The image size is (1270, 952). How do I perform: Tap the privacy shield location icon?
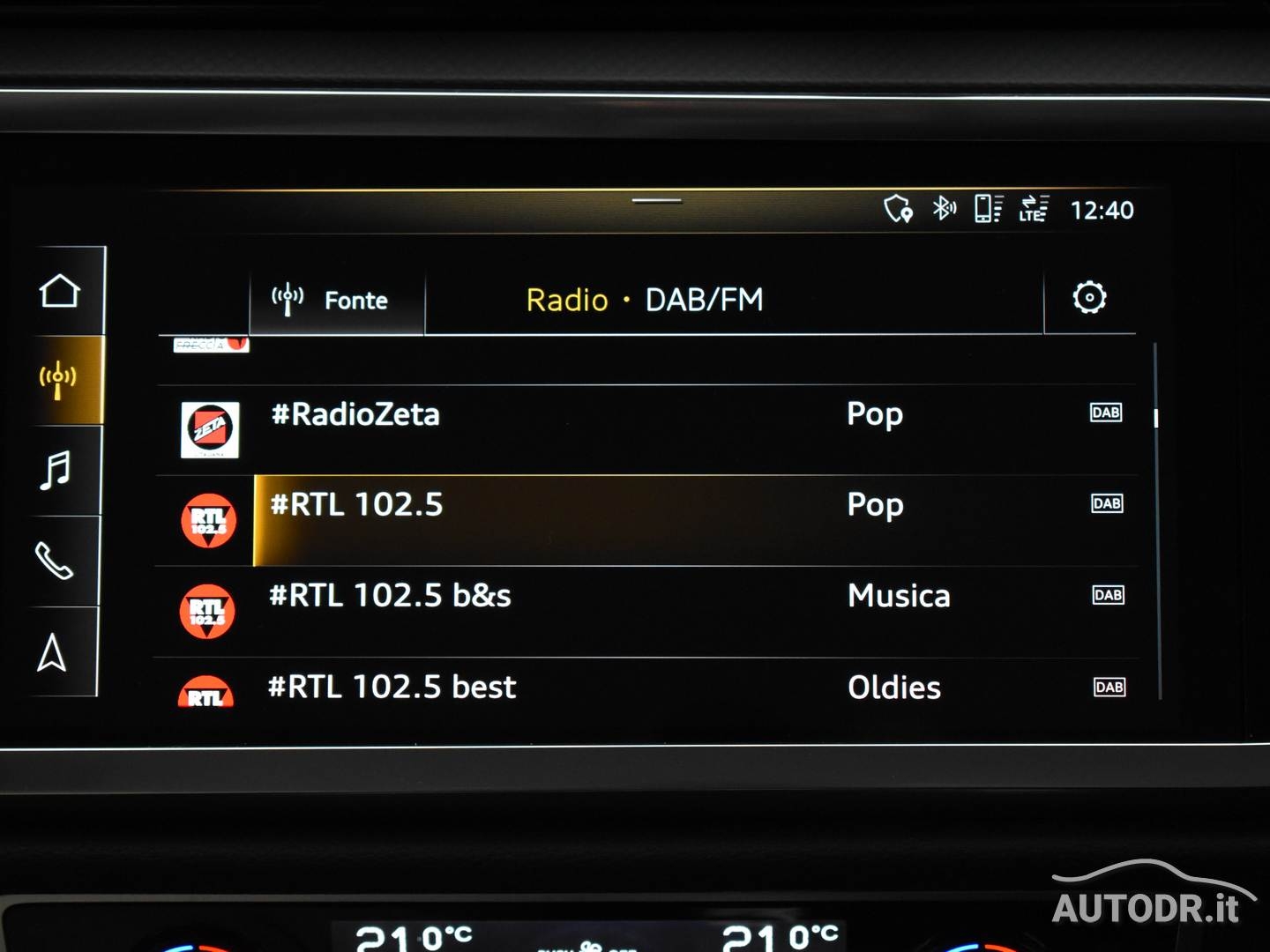point(898,210)
